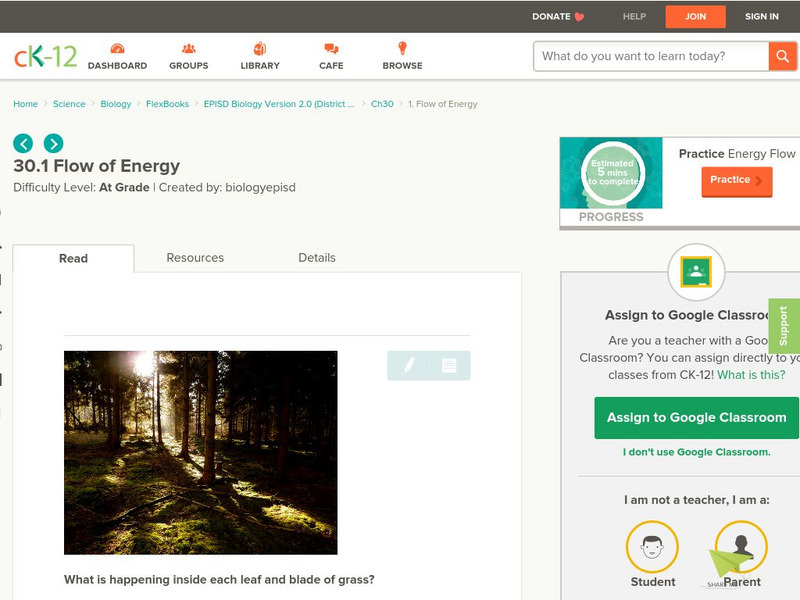This screenshot has height=600, width=800.
Task: Choose the Student face icon
Action: (x=652, y=547)
